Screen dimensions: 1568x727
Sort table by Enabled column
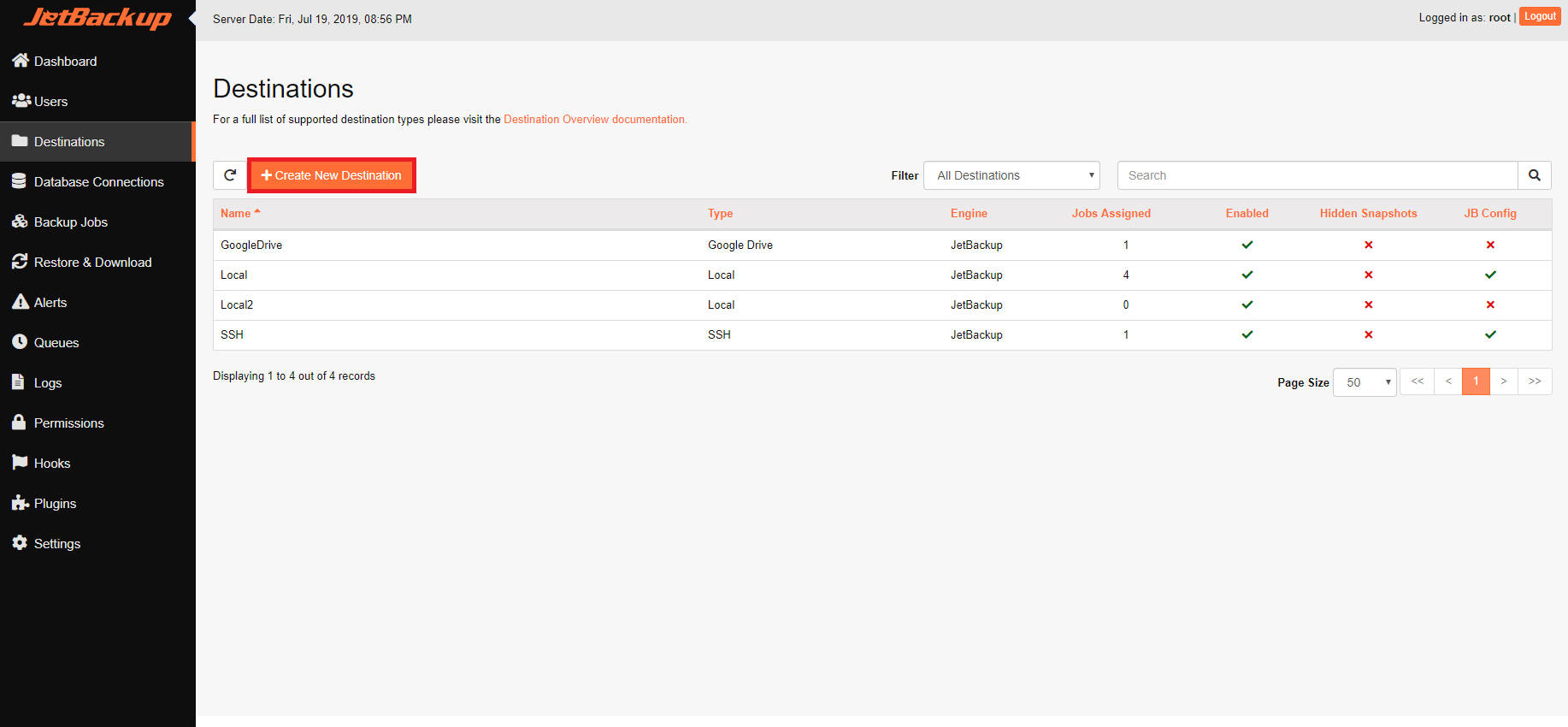coord(1247,213)
